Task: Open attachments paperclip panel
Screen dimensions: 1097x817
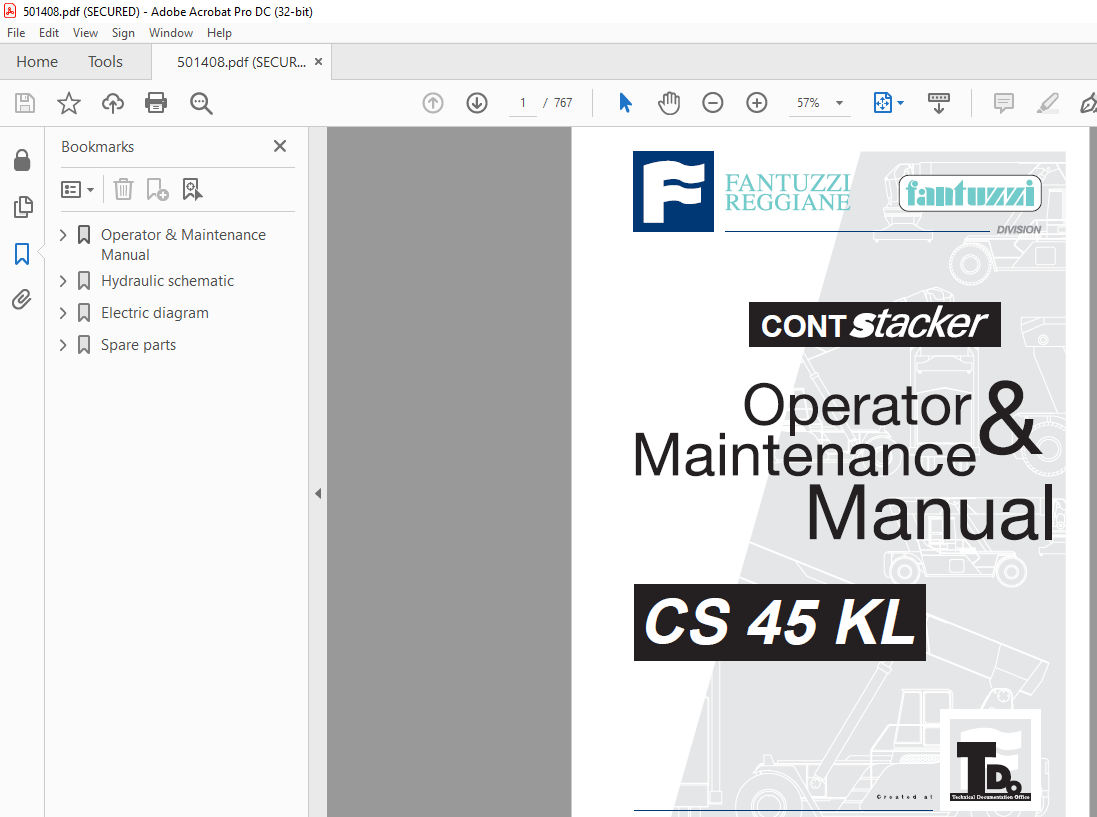Action: (22, 300)
